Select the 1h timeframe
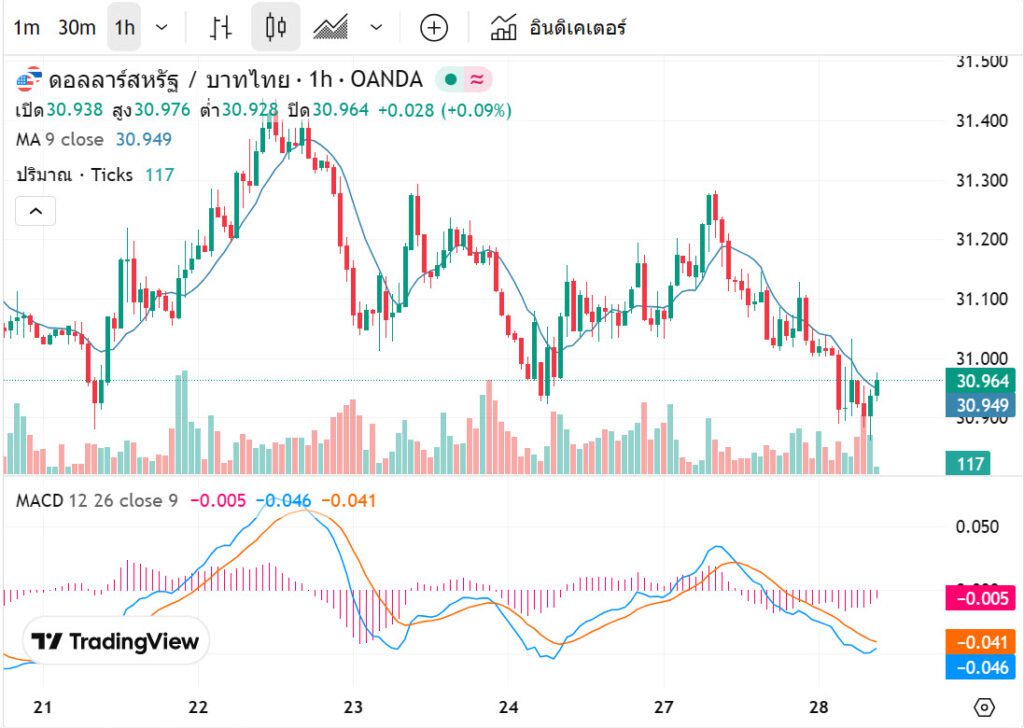The width and height of the screenshot is (1024, 728). (124, 27)
